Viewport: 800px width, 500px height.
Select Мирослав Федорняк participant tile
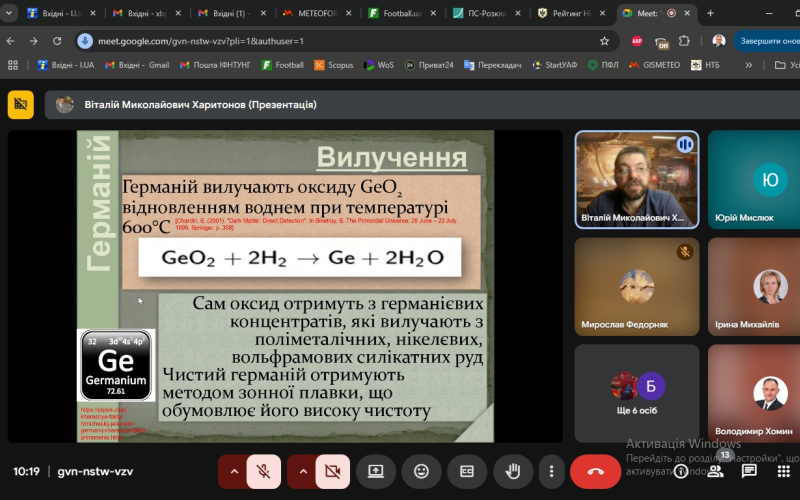(637, 287)
